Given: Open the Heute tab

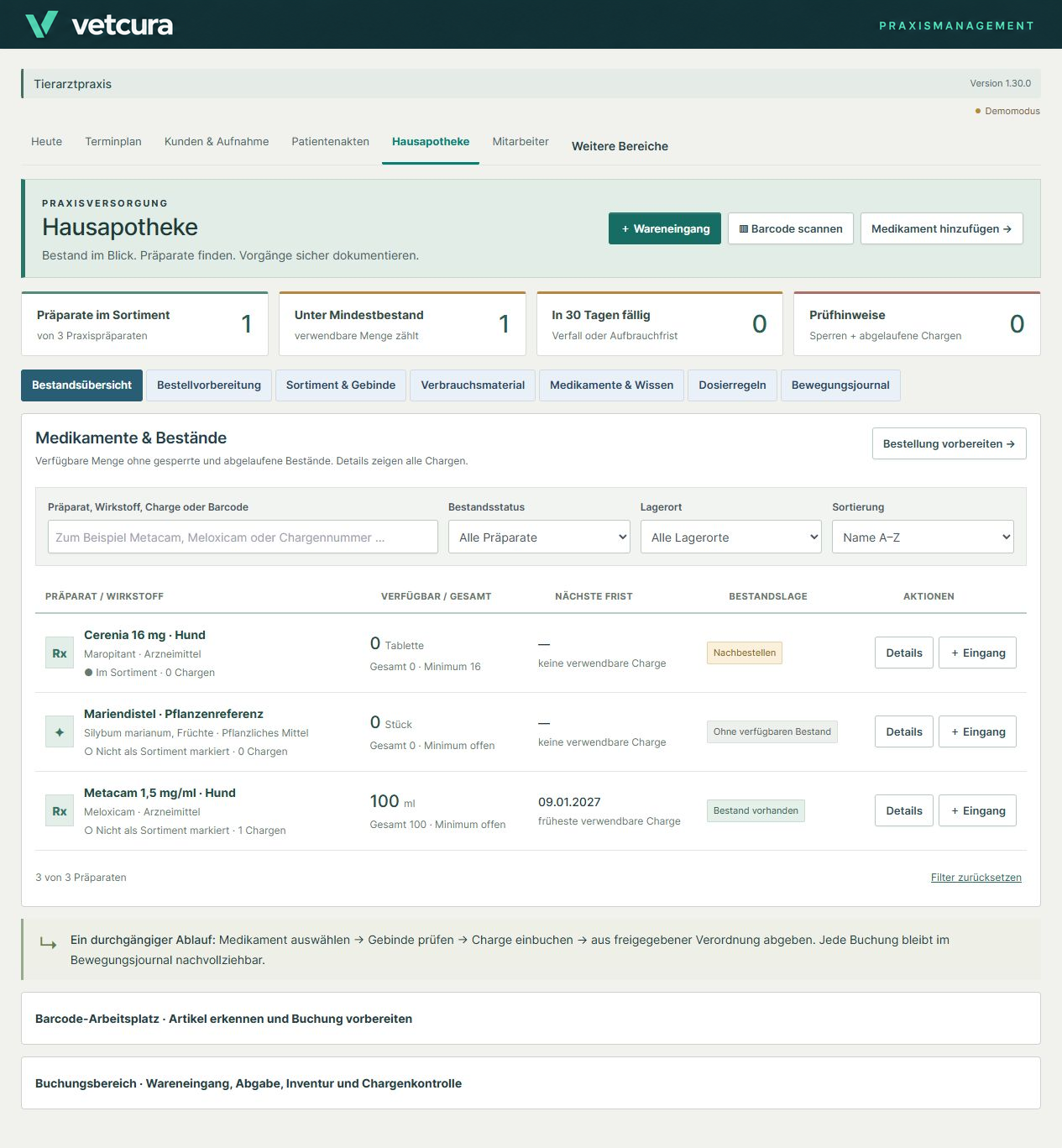Looking at the screenshot, I should pos(47,141).
